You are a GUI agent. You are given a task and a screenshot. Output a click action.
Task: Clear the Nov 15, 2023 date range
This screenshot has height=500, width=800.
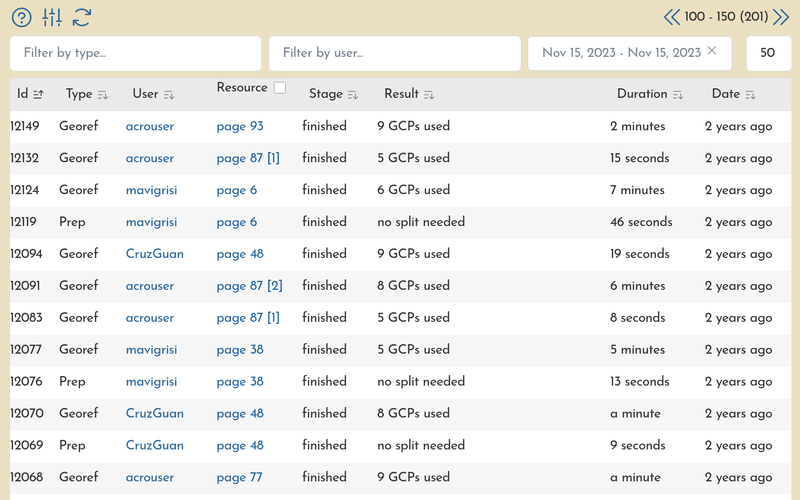pos(712,51)
